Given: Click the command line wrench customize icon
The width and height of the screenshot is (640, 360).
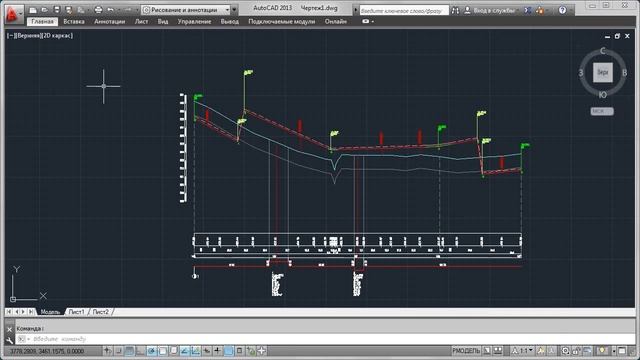Looking at the screenshot, I should point(9,340).
